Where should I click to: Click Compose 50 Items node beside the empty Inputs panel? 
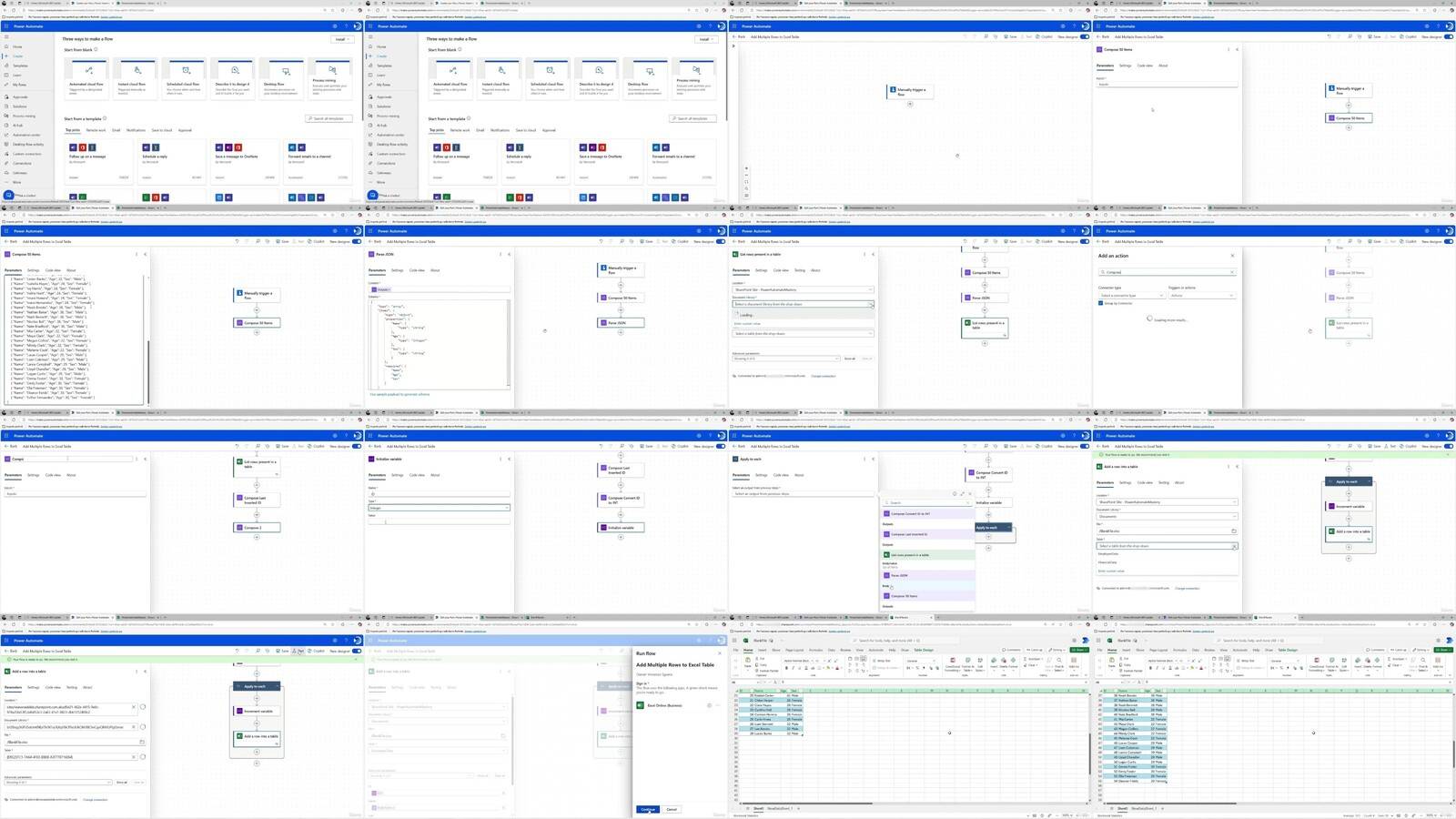coord(1349,117)
